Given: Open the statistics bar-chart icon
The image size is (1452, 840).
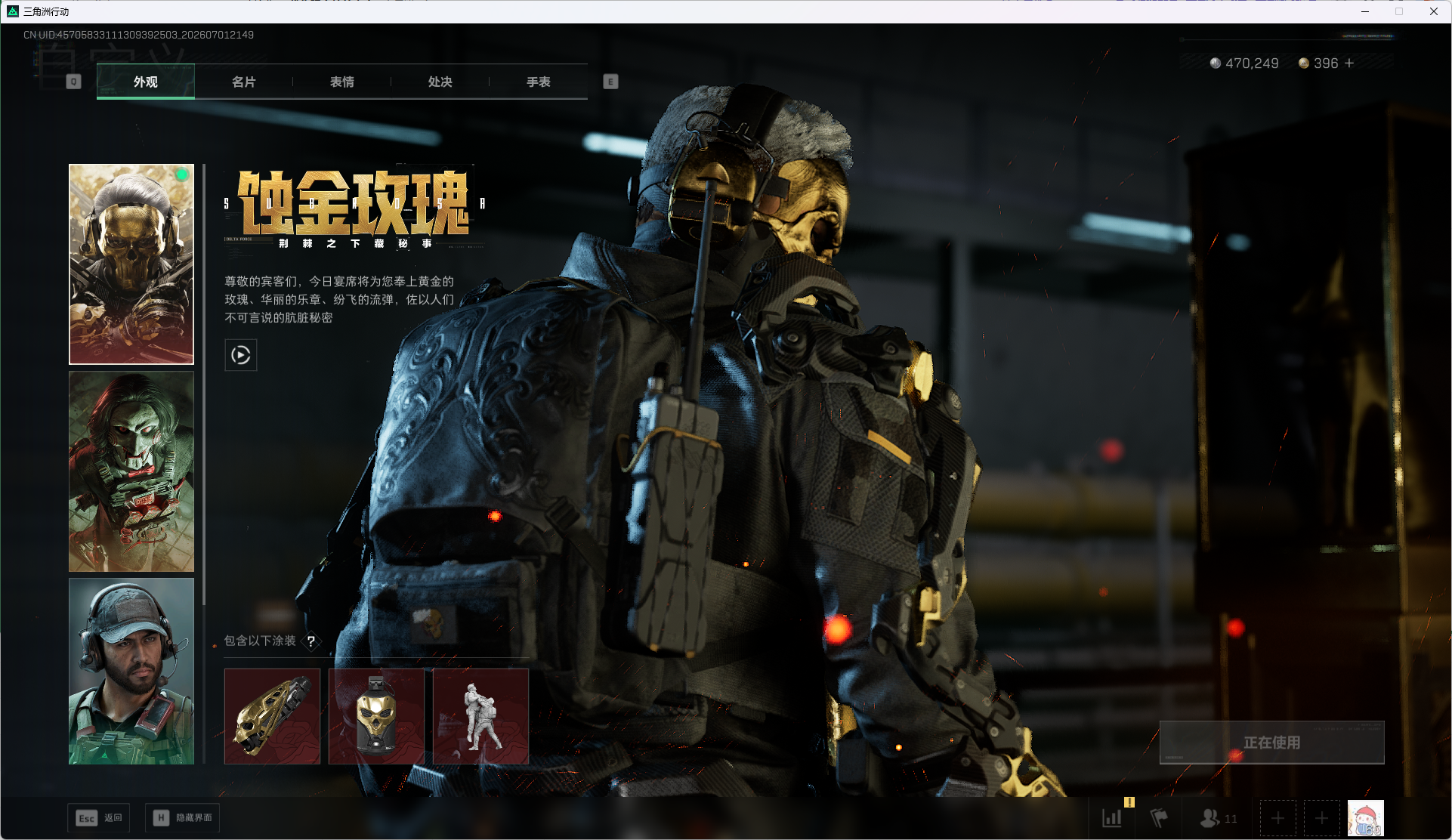Looking at the screenshot, I should (x=1112, y=818).
